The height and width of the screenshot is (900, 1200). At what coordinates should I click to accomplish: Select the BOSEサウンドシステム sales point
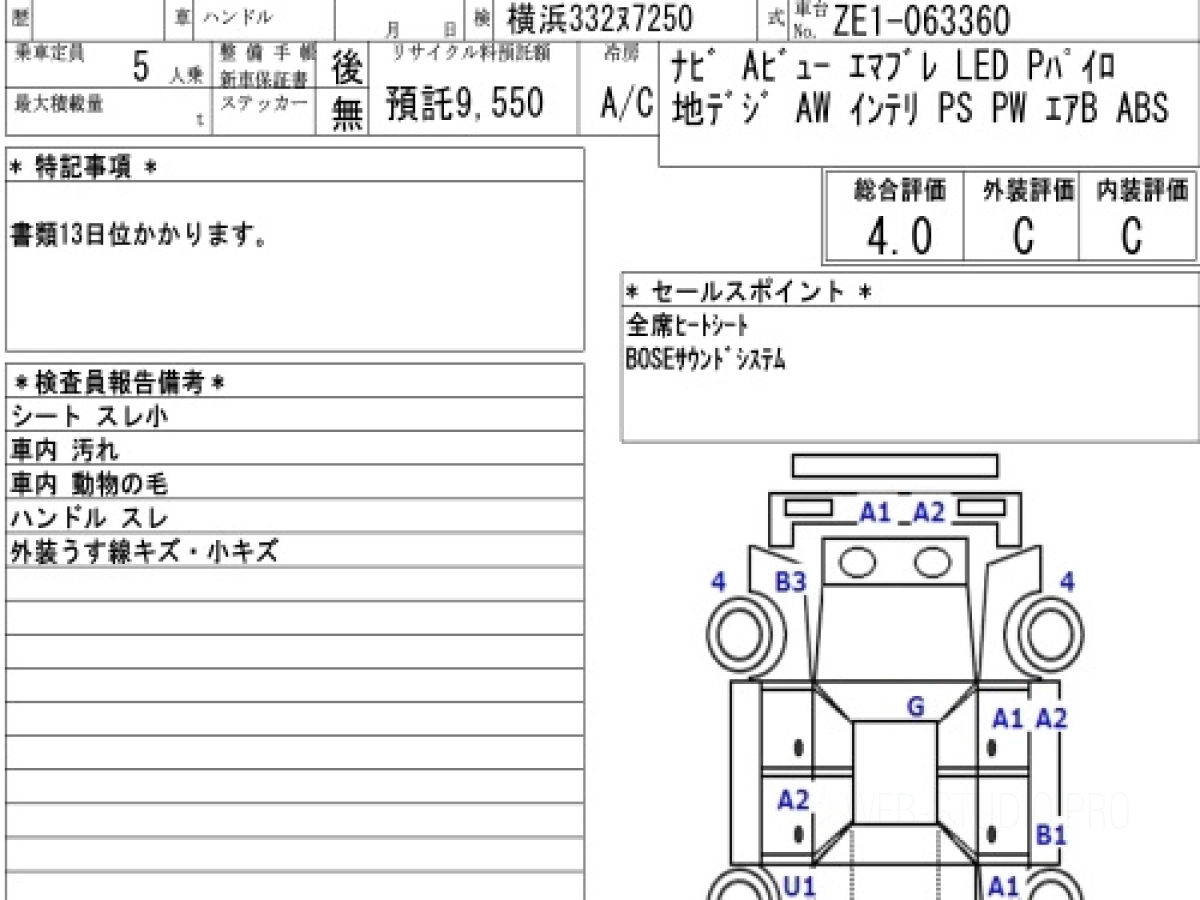[705, 359]
